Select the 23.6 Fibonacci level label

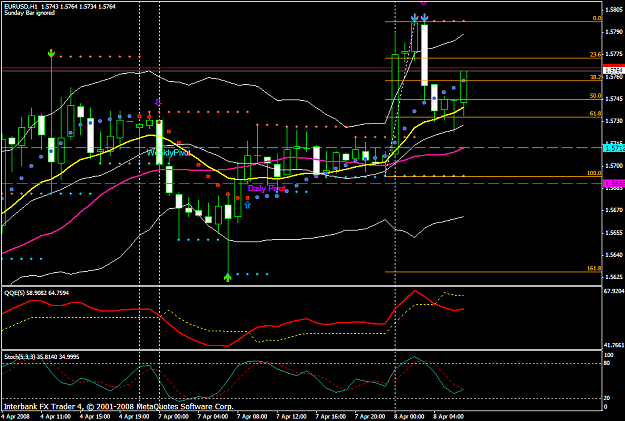tap(596, 55)
